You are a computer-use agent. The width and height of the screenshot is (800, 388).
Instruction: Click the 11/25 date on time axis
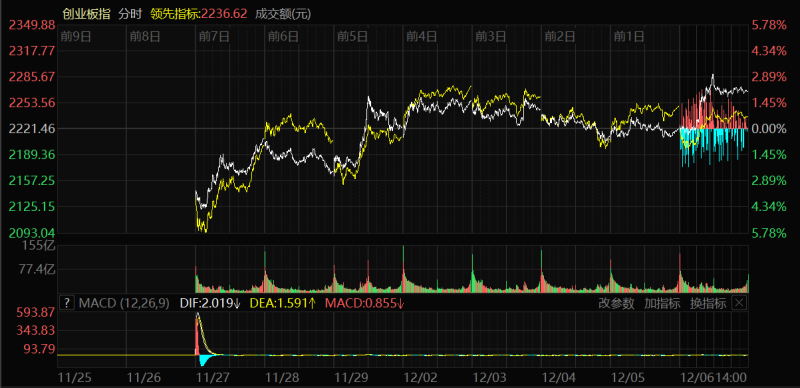[75, 378]
